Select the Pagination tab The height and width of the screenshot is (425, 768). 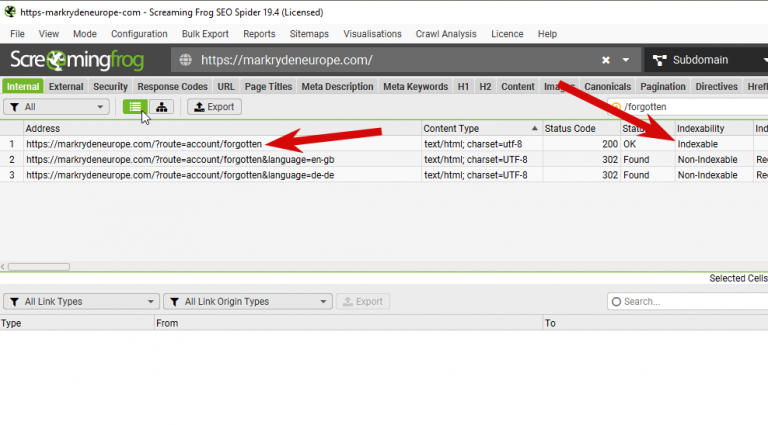(663, 87)
